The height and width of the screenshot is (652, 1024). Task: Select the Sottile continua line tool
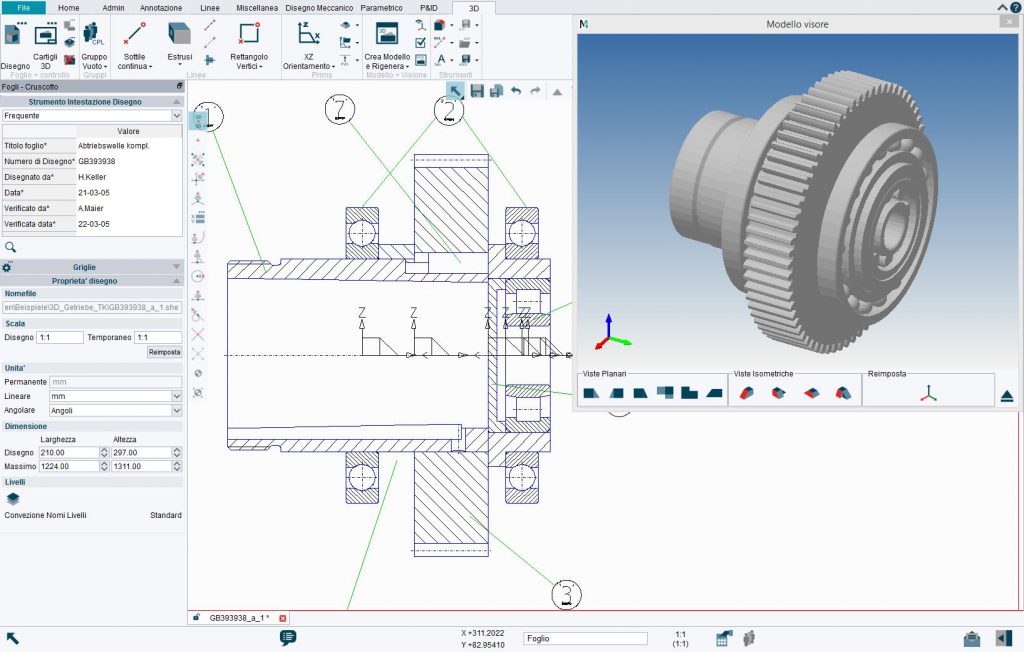[x=133, y=51]
